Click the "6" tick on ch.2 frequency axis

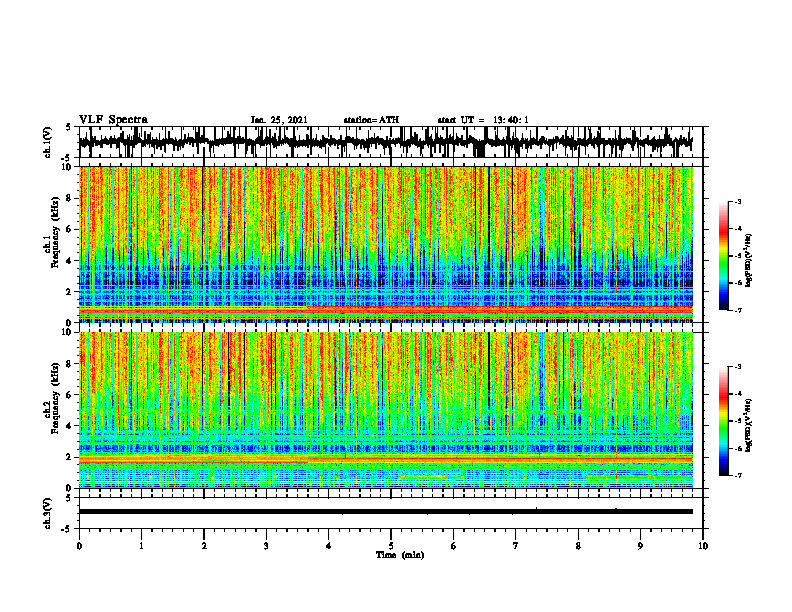[x=71, y=394]
